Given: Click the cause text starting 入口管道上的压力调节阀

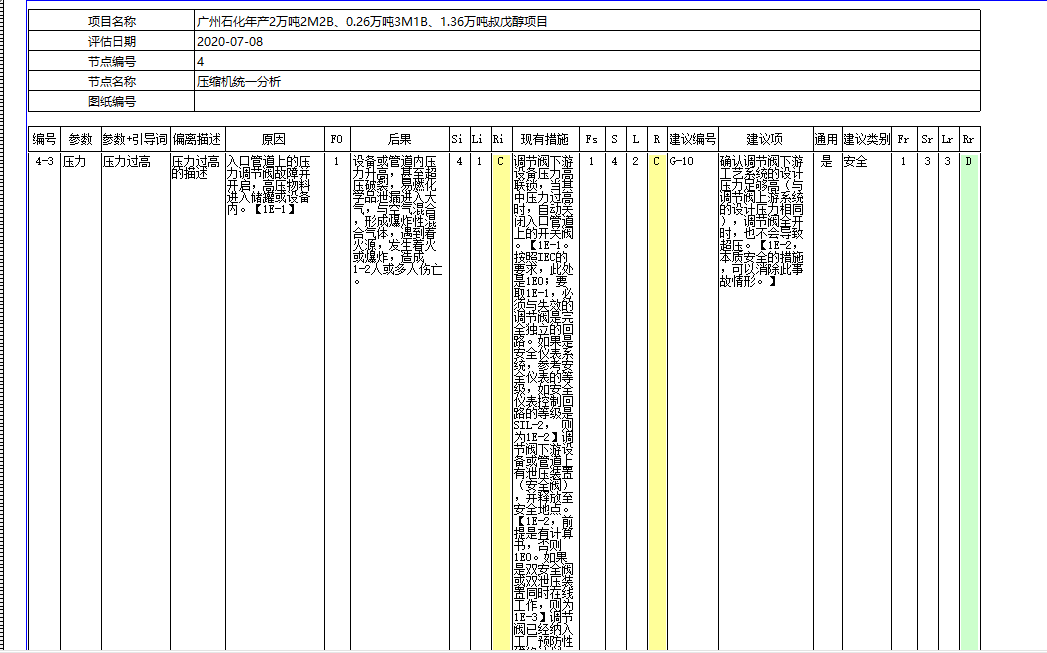Looking at the screenshot, I should [268, 185].
